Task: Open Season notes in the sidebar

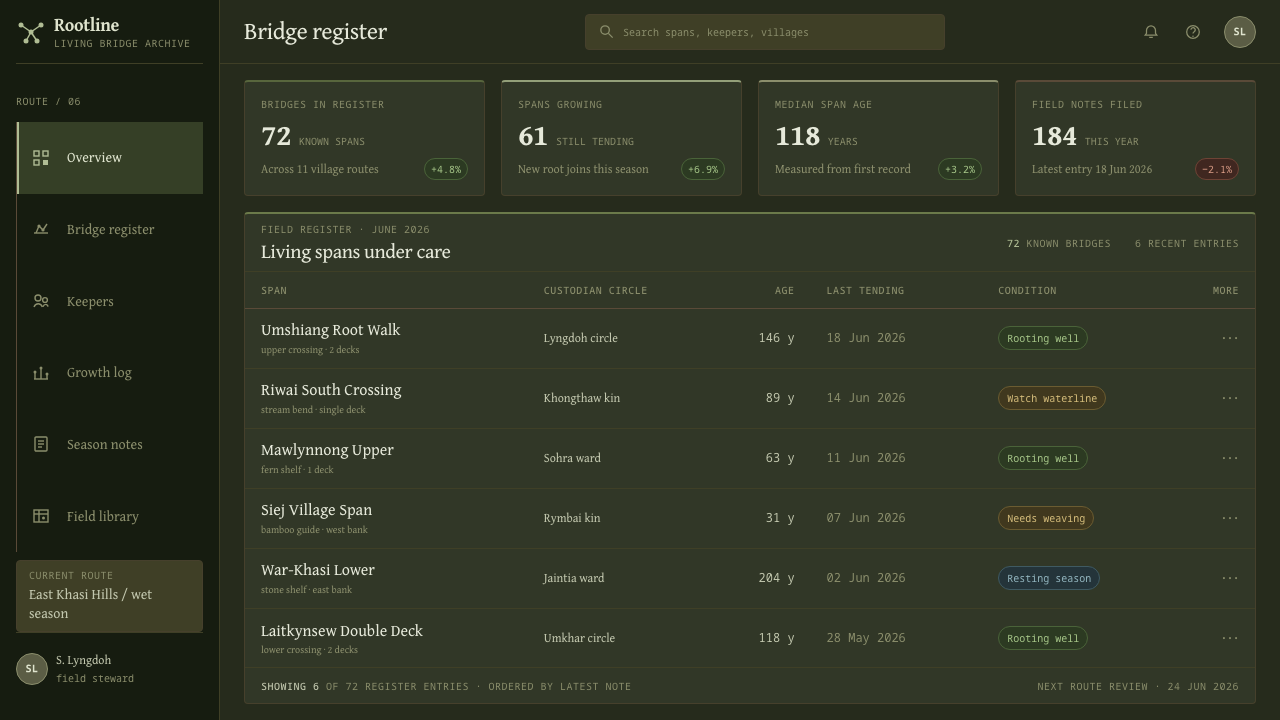Action: [110, 444]
